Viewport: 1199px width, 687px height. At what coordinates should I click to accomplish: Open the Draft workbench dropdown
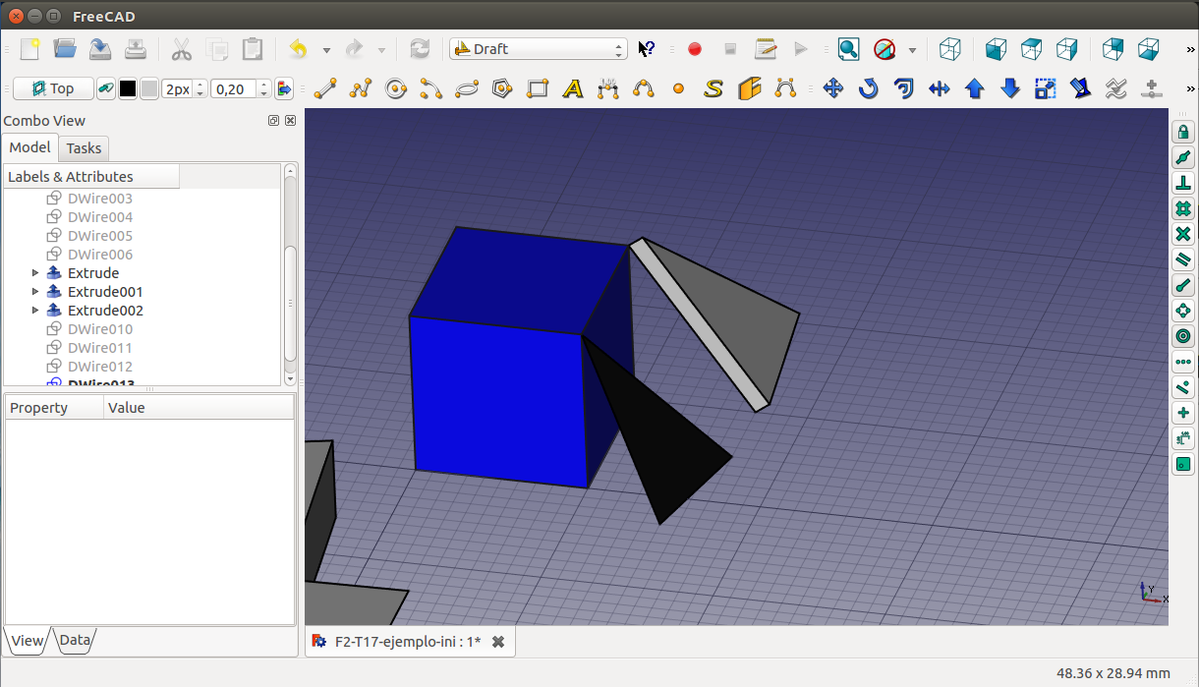point(538,49)
